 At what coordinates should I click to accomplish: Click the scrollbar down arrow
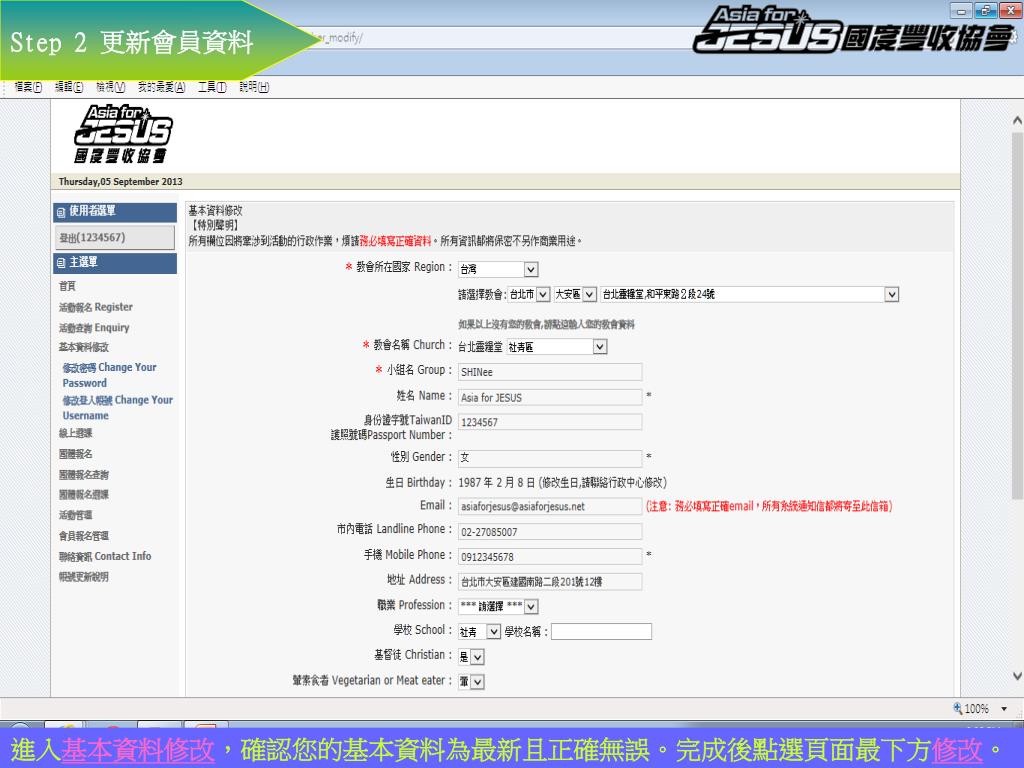1017,676
